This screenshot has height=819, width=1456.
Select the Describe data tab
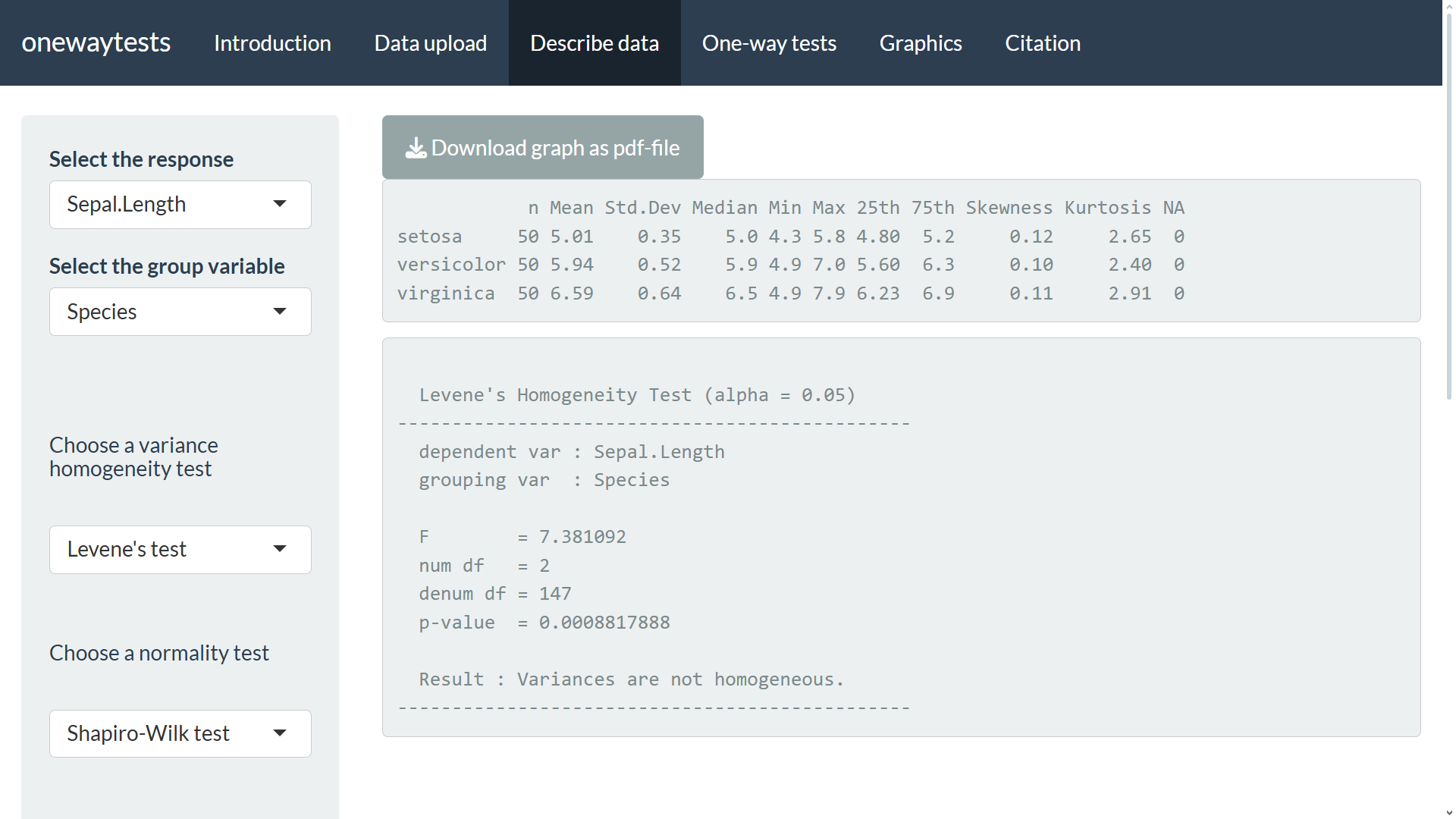pyautogui.click(x=595, y=43)
